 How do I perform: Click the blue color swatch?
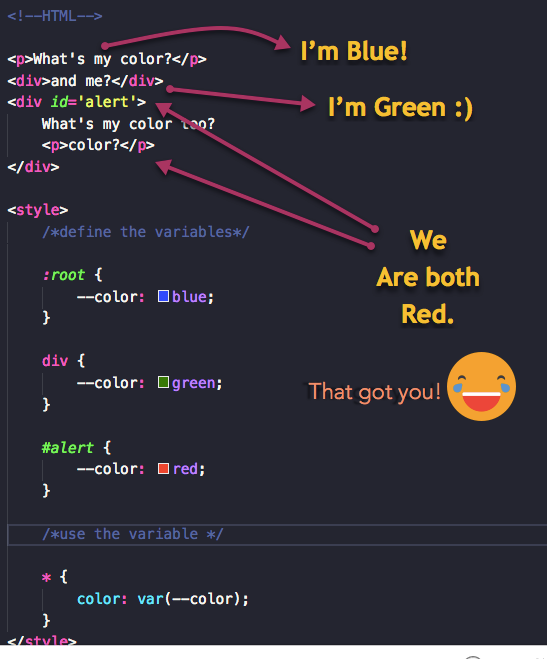tap(163, 296)
